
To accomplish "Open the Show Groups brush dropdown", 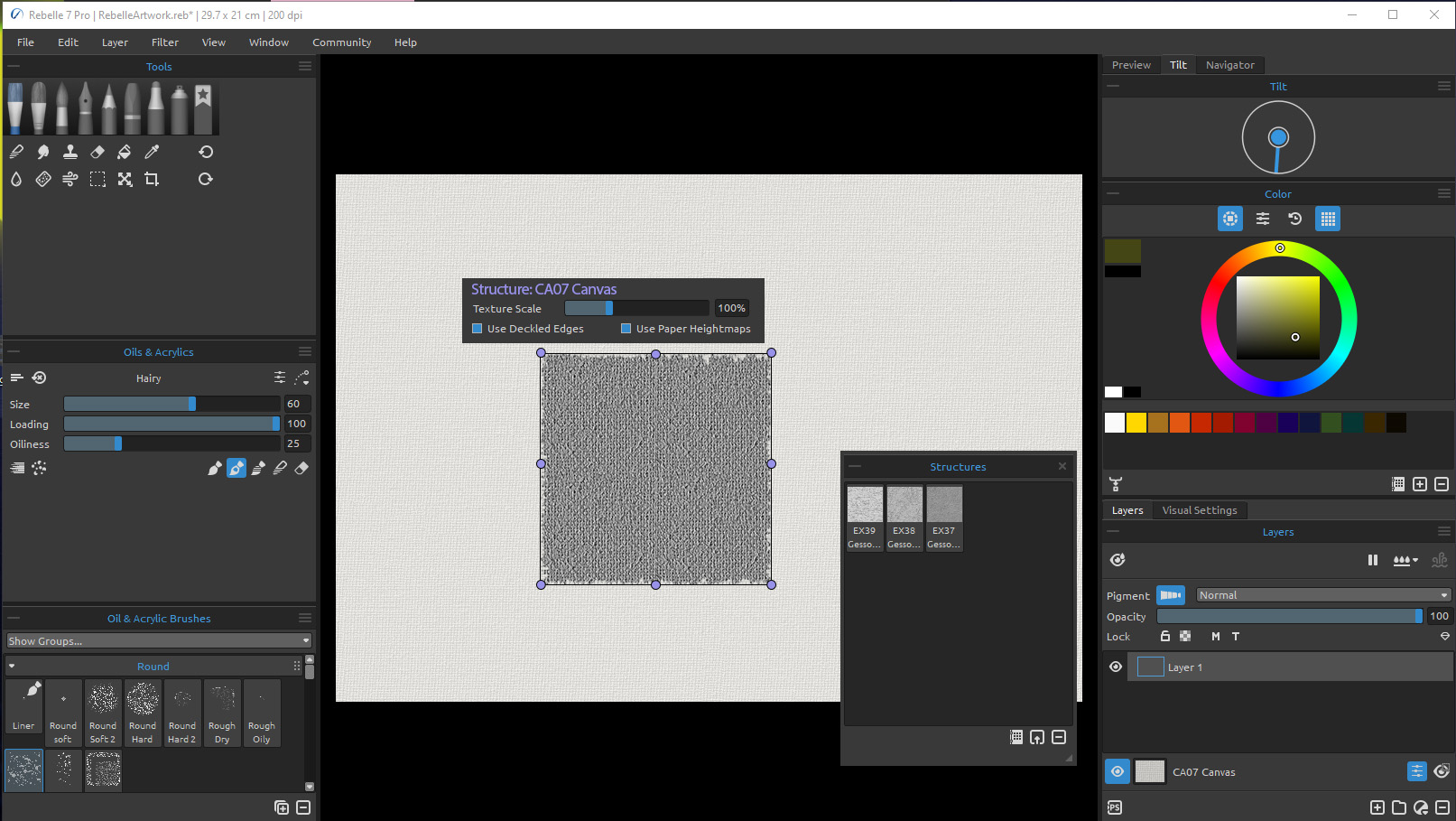I will (x=158, y=640).
